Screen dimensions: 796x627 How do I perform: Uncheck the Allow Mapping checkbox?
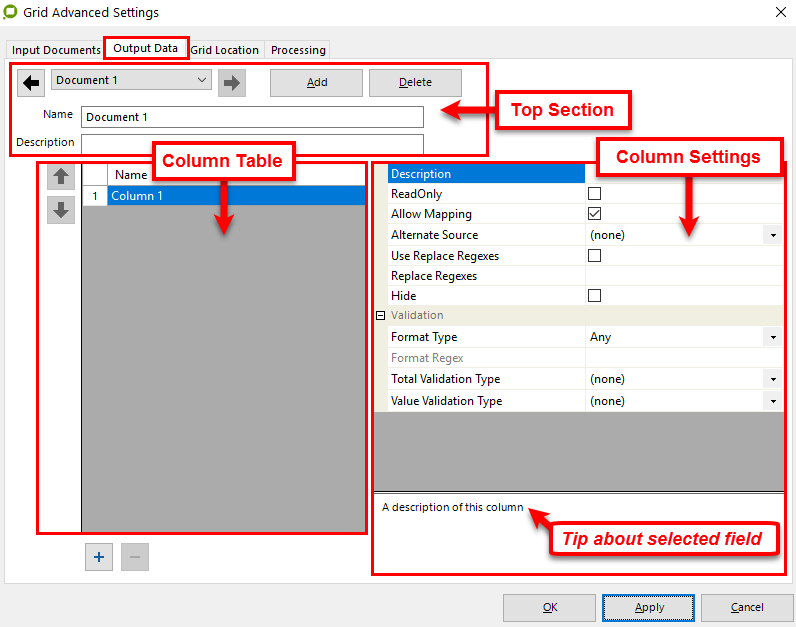(x=594, y=214)
